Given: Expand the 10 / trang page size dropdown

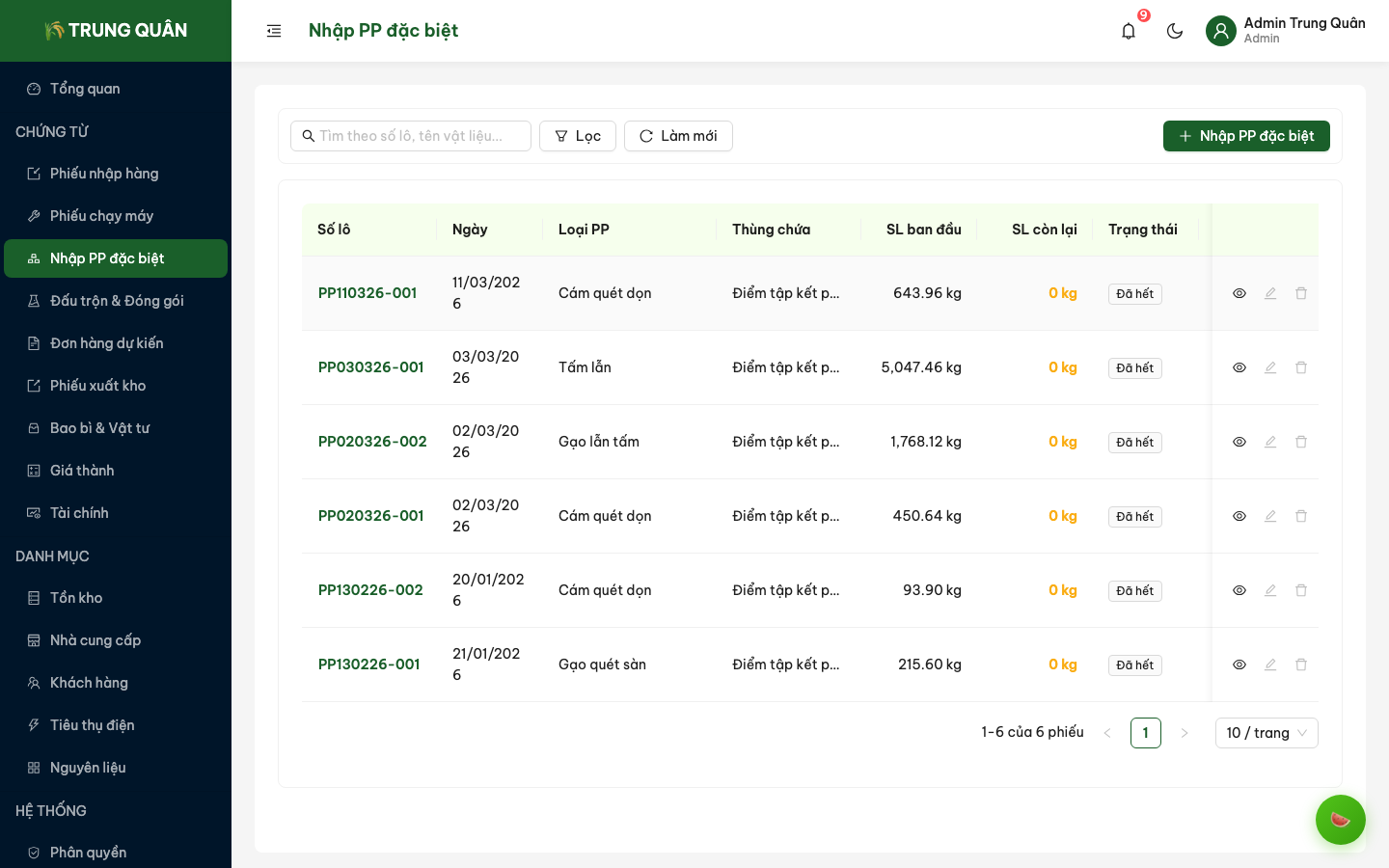Looking at the screenshot, I should [1266, 733].
